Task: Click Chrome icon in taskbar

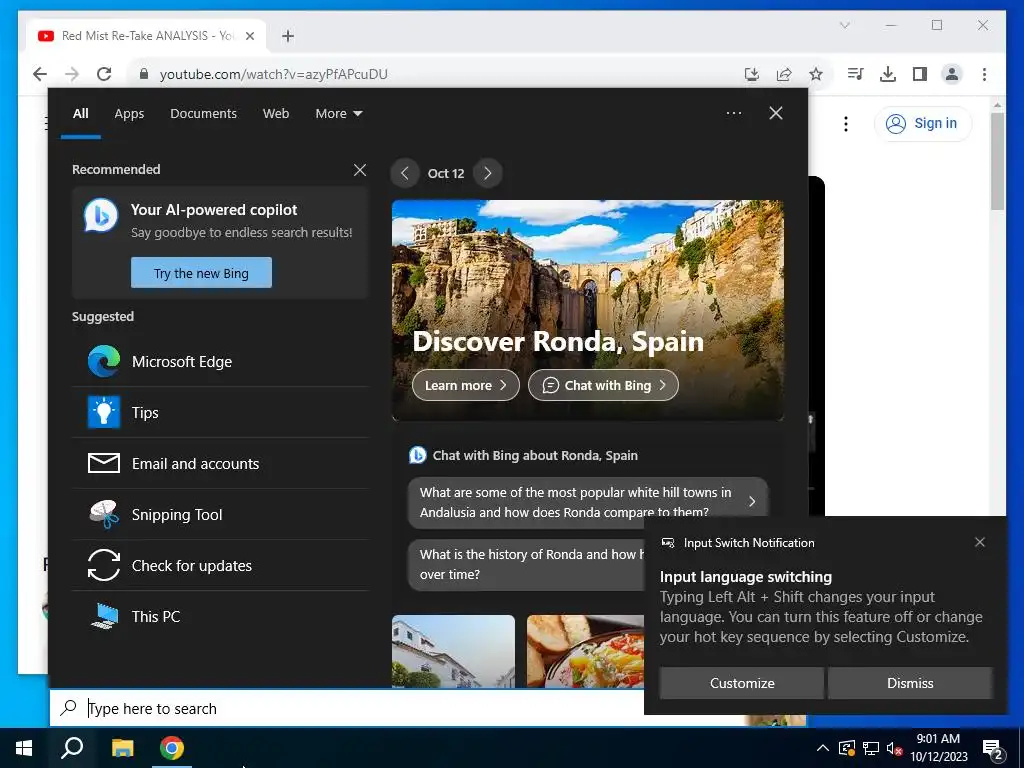Action: tap(172, 748)
